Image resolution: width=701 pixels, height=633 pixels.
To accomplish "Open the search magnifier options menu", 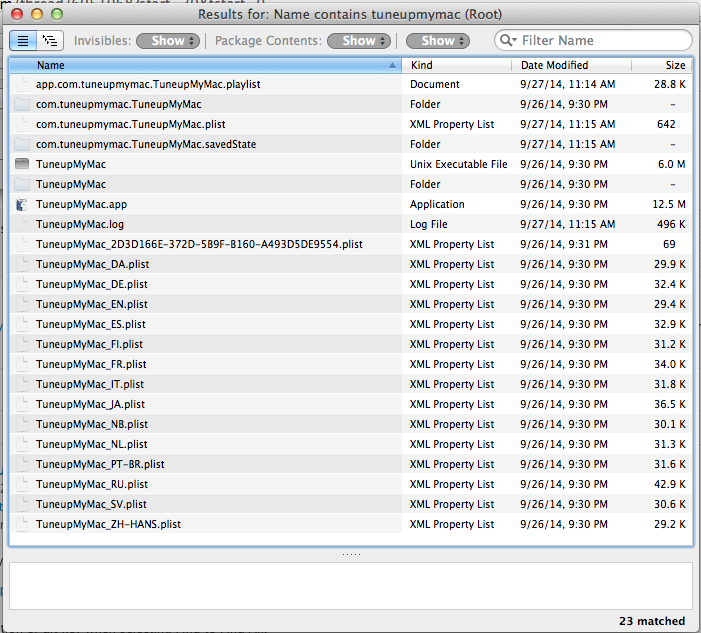I will 508,41.
